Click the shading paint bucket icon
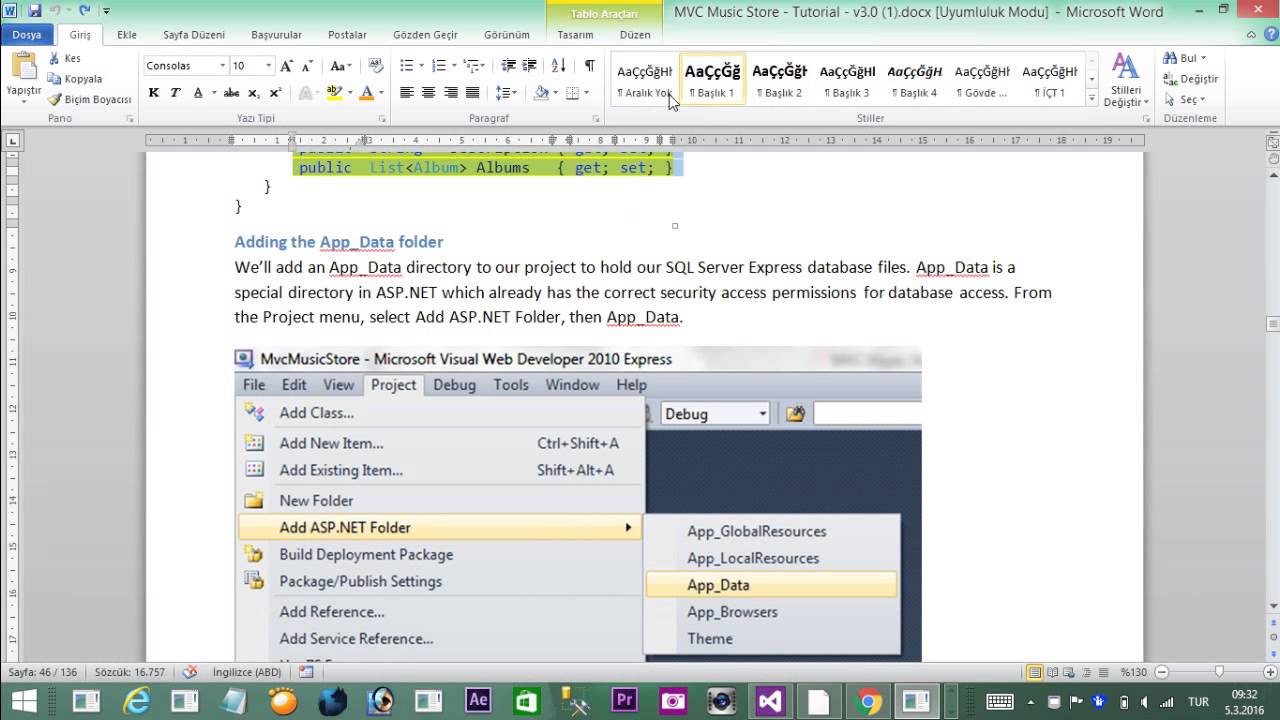This screenshot has height=720, width=1280. tap(541, 93)
